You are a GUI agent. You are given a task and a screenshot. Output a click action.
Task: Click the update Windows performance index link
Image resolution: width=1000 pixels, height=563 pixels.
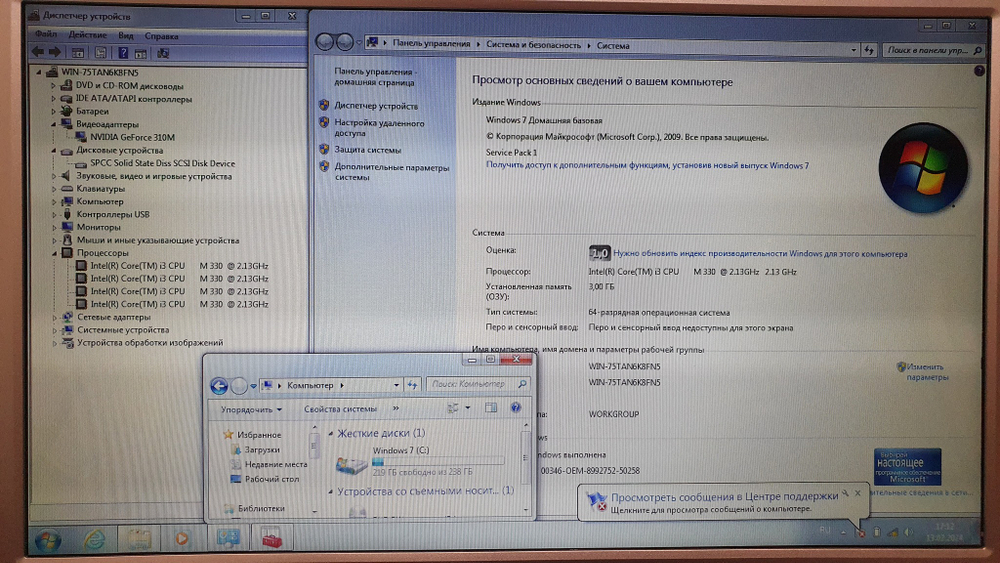(x=760, y=253)
